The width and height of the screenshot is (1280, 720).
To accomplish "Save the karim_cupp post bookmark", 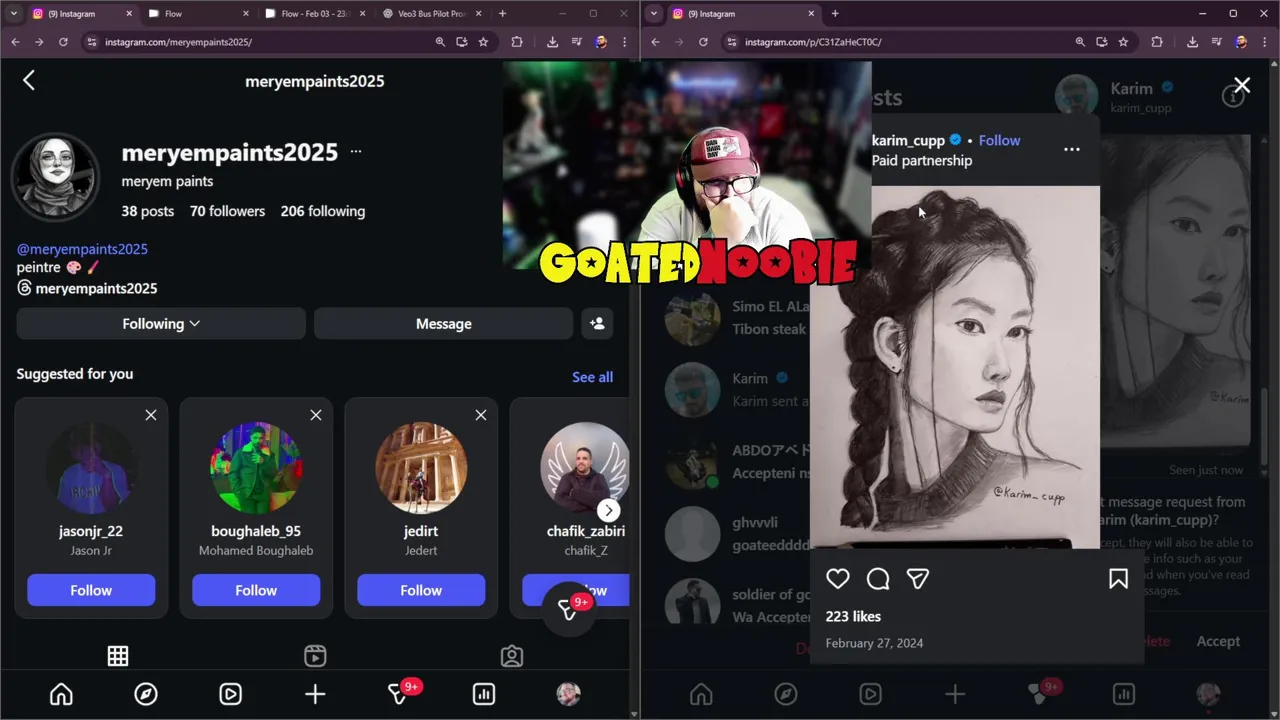I will (1118, 579).
